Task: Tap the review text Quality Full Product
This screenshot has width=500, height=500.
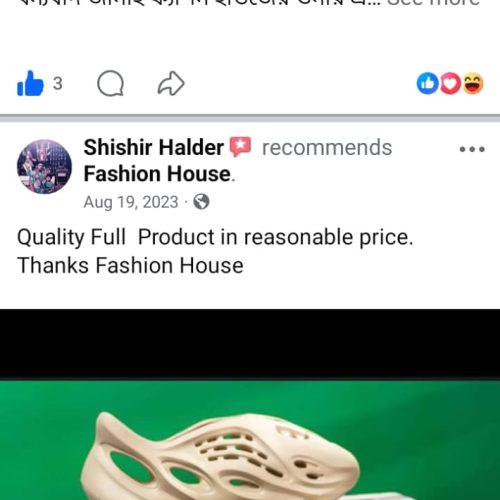Action: pos(215,237)
